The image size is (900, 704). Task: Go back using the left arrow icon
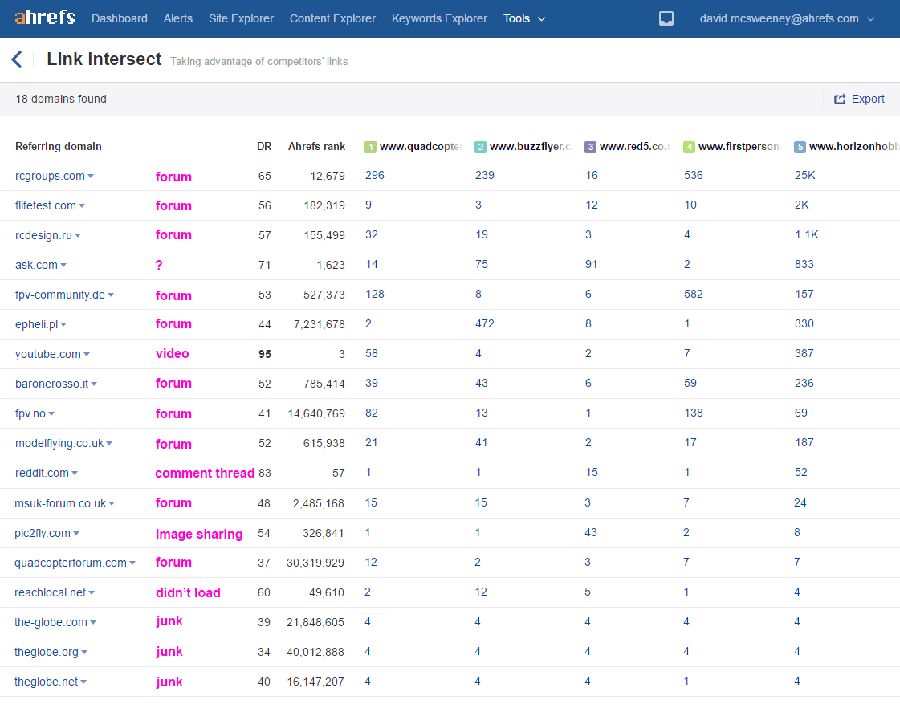click(17, 59)
